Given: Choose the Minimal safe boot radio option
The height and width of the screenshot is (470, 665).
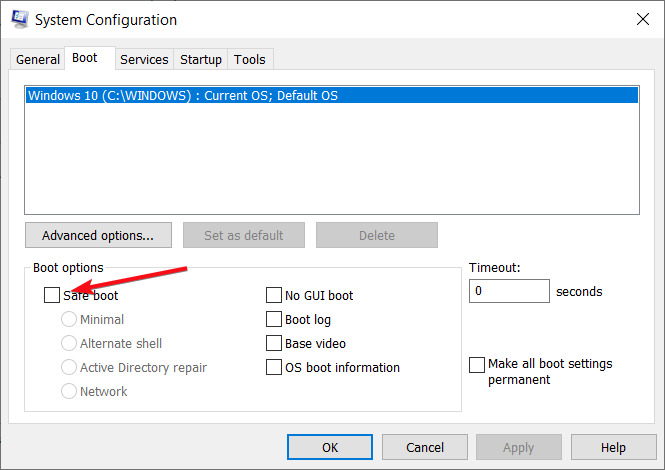Looking at the screenshot, I should pyautogui.click(x=69, y=319).
